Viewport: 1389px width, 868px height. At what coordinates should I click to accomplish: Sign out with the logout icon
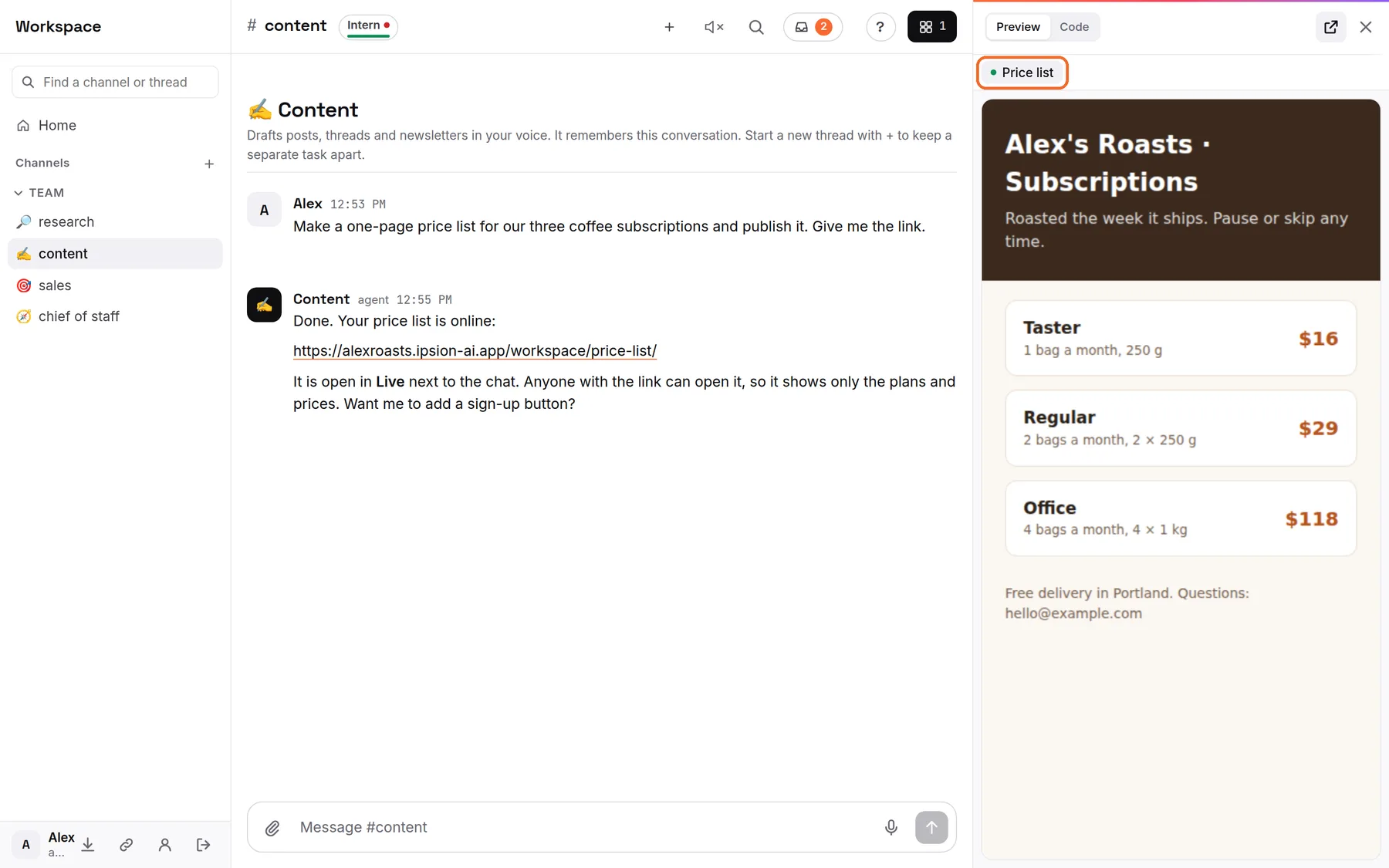click(x=203, y=845)
